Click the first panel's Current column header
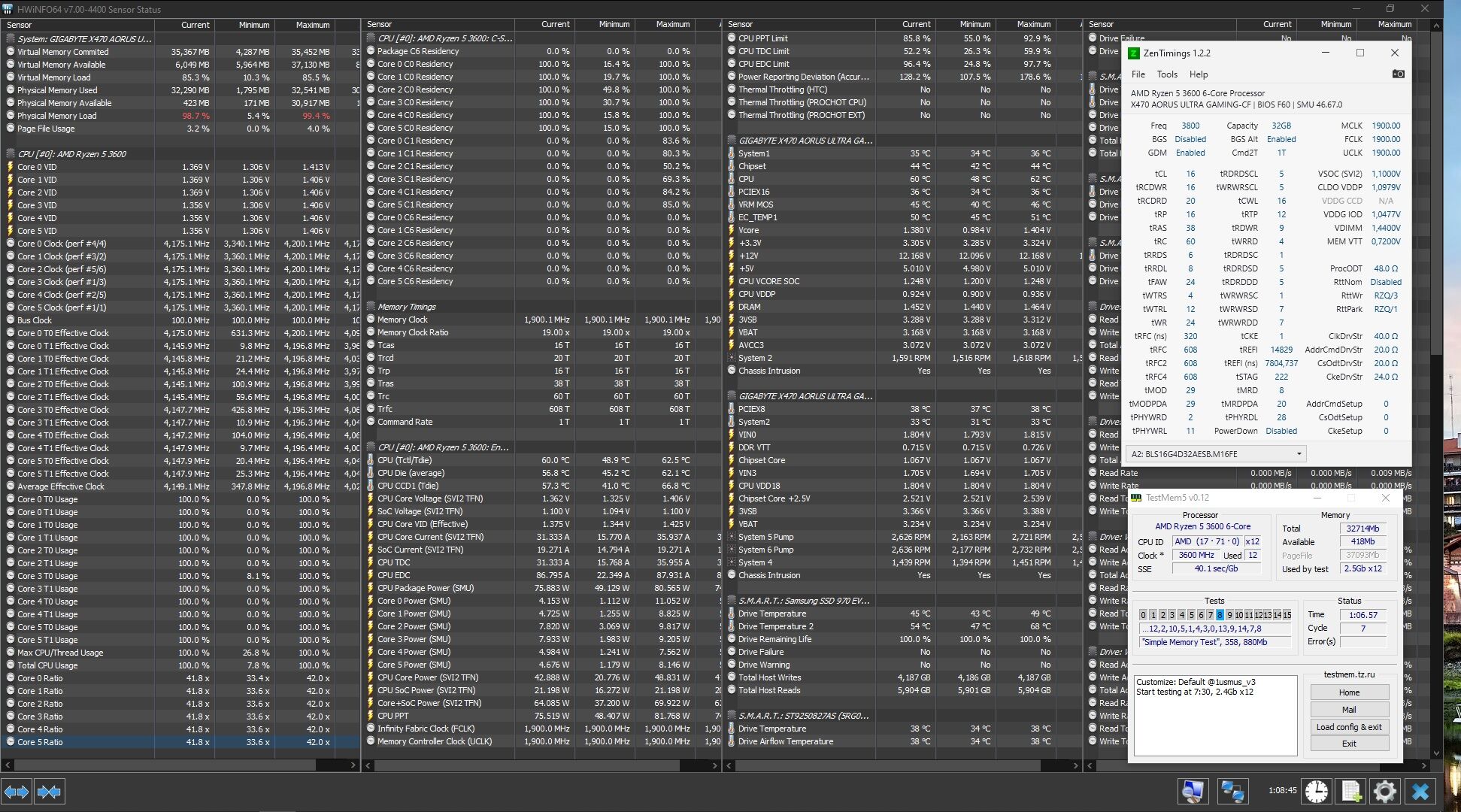The width and height of the screenshot is (1461, 812). pyautogui.click(x=185, y=25)
